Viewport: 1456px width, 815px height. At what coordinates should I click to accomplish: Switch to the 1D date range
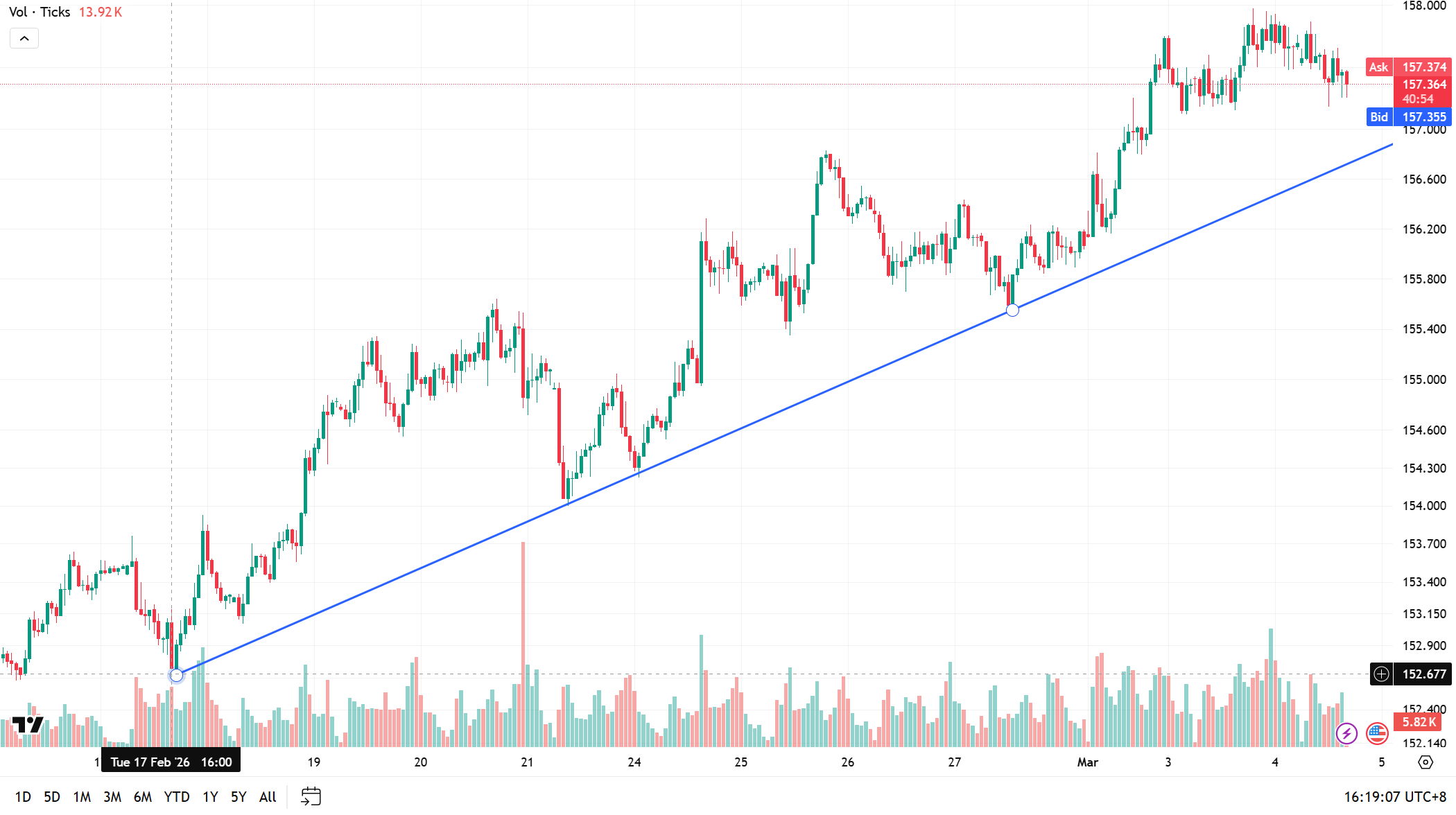[23, 797]
